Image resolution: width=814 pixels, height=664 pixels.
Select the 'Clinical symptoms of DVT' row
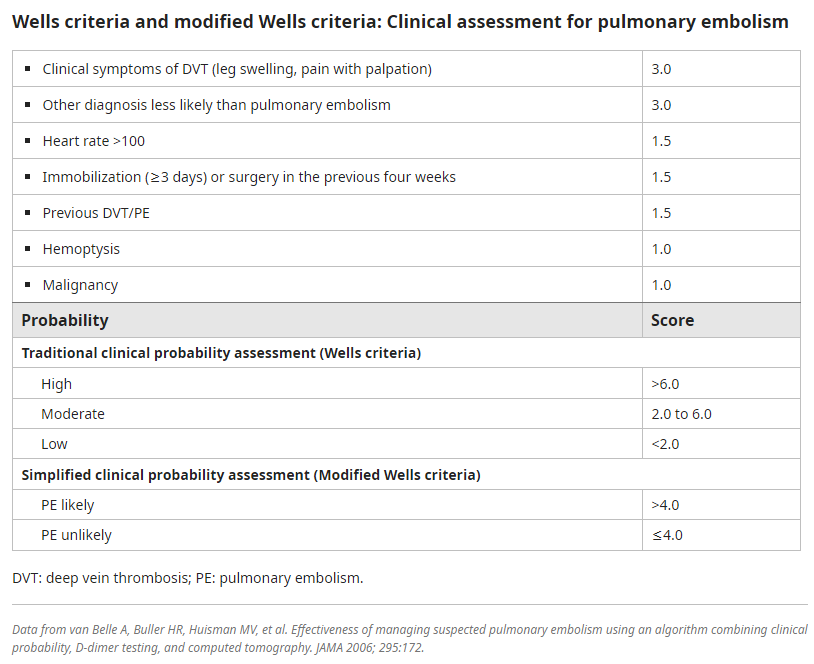click(x=237, y=69)
